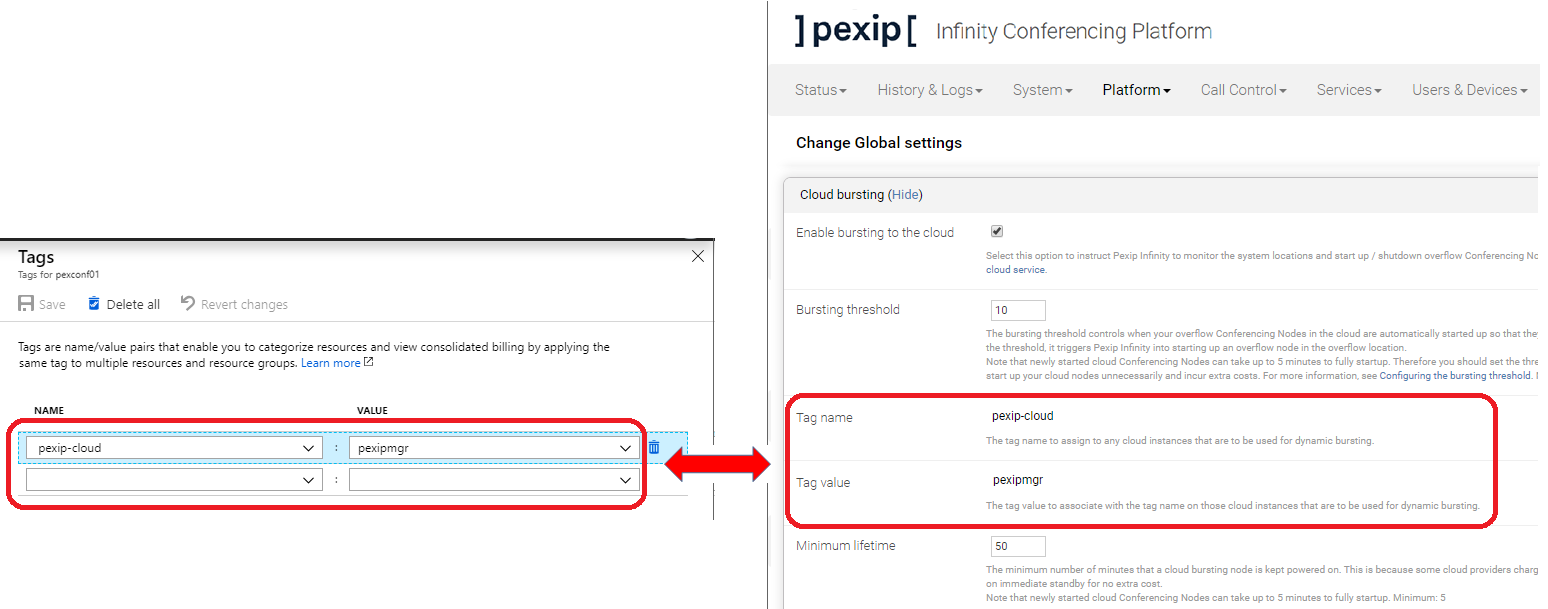Open the History & Logs menu

(929, 90)
